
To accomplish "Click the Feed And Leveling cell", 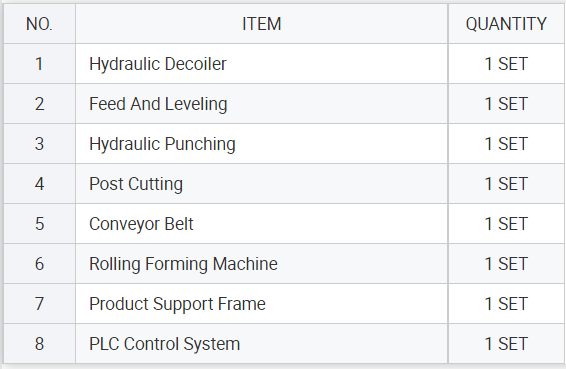I will click(x=262, y=104).
